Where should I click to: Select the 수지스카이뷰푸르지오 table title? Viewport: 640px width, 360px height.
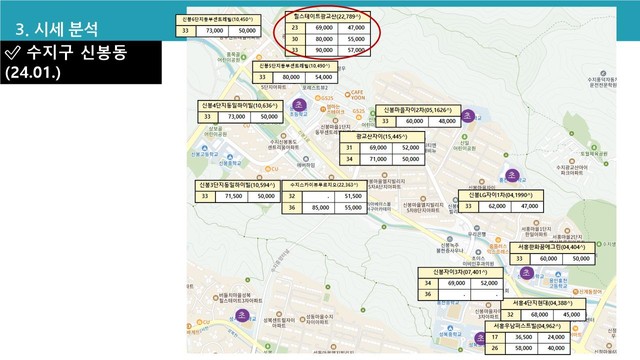pos(324,185)
